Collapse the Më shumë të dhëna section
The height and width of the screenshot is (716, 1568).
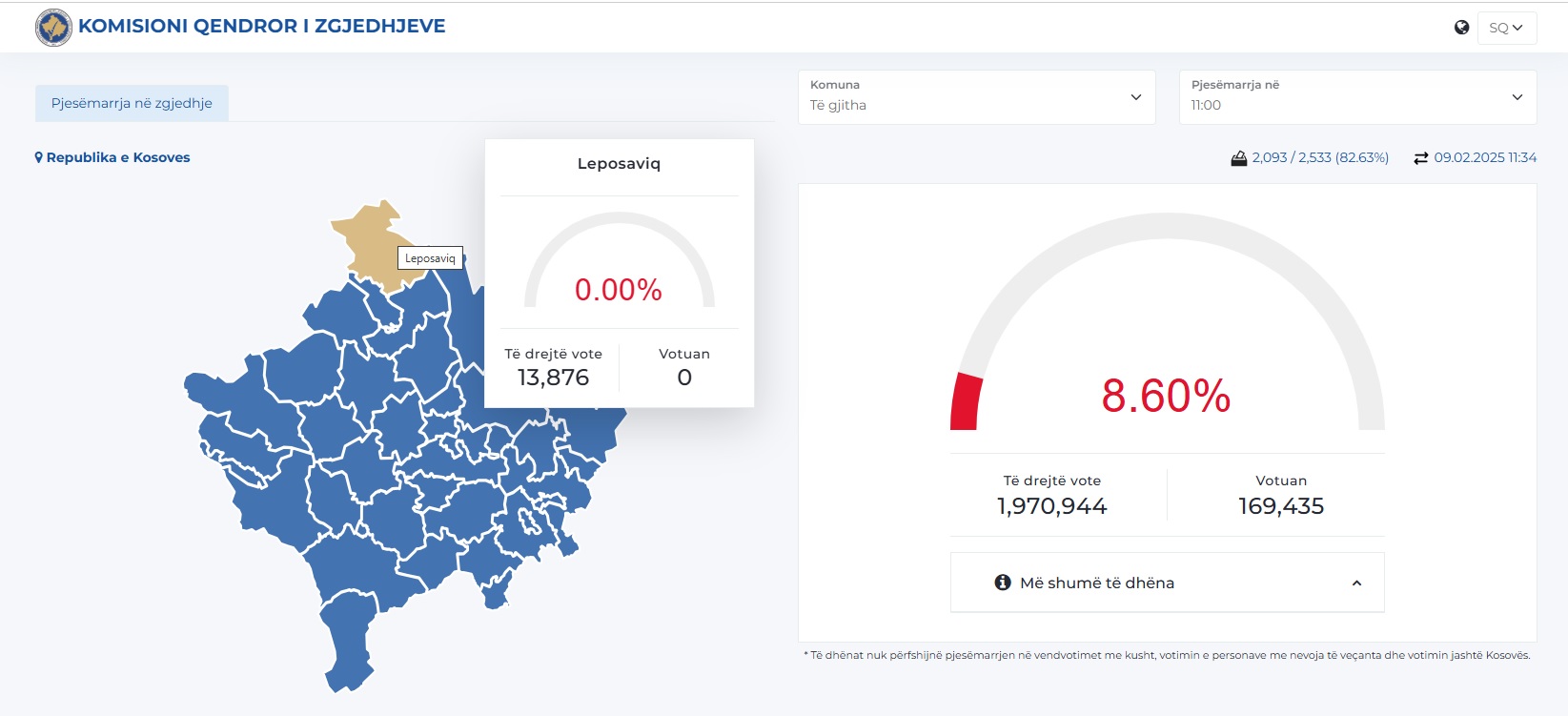(x=1356, y=583)
